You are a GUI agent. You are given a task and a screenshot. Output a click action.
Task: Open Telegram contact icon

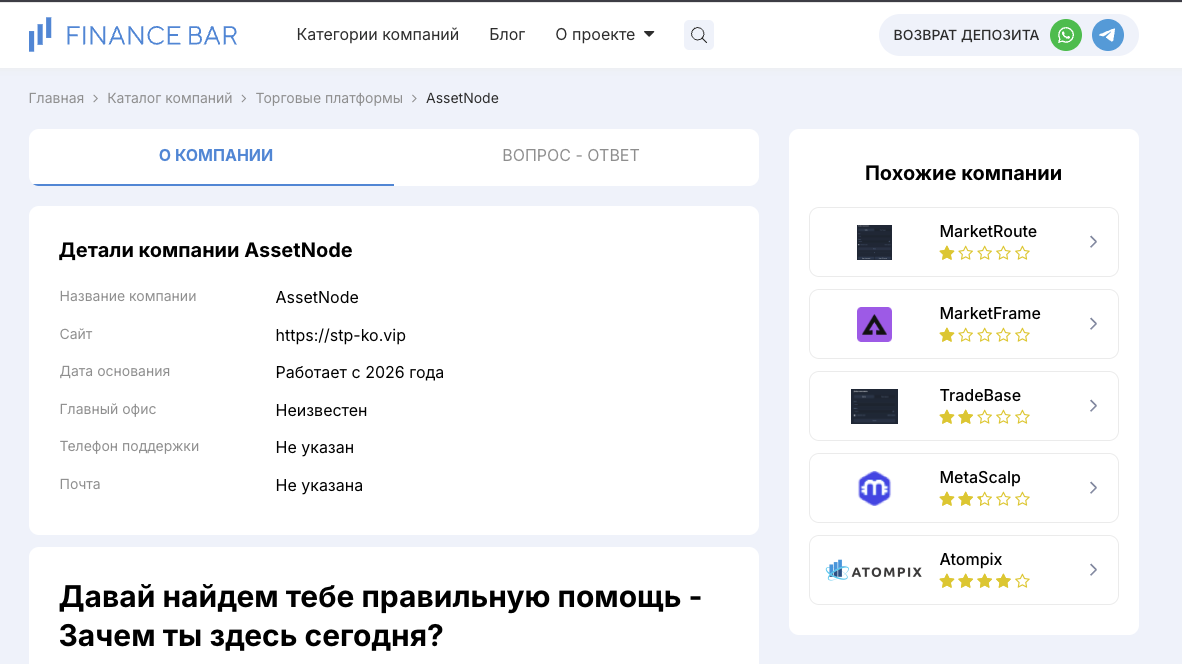[x=1108, y=35]
